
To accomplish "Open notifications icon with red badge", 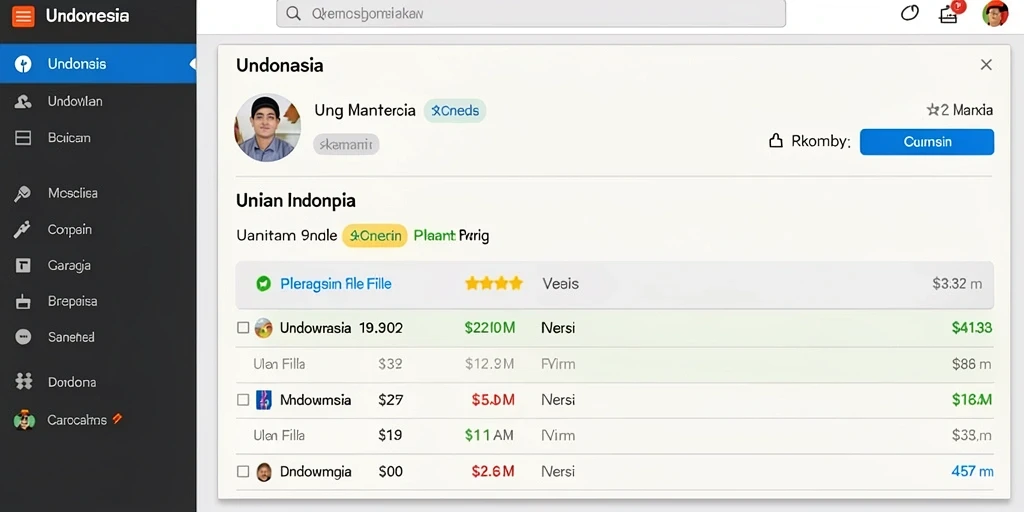I will click(949, 13).
